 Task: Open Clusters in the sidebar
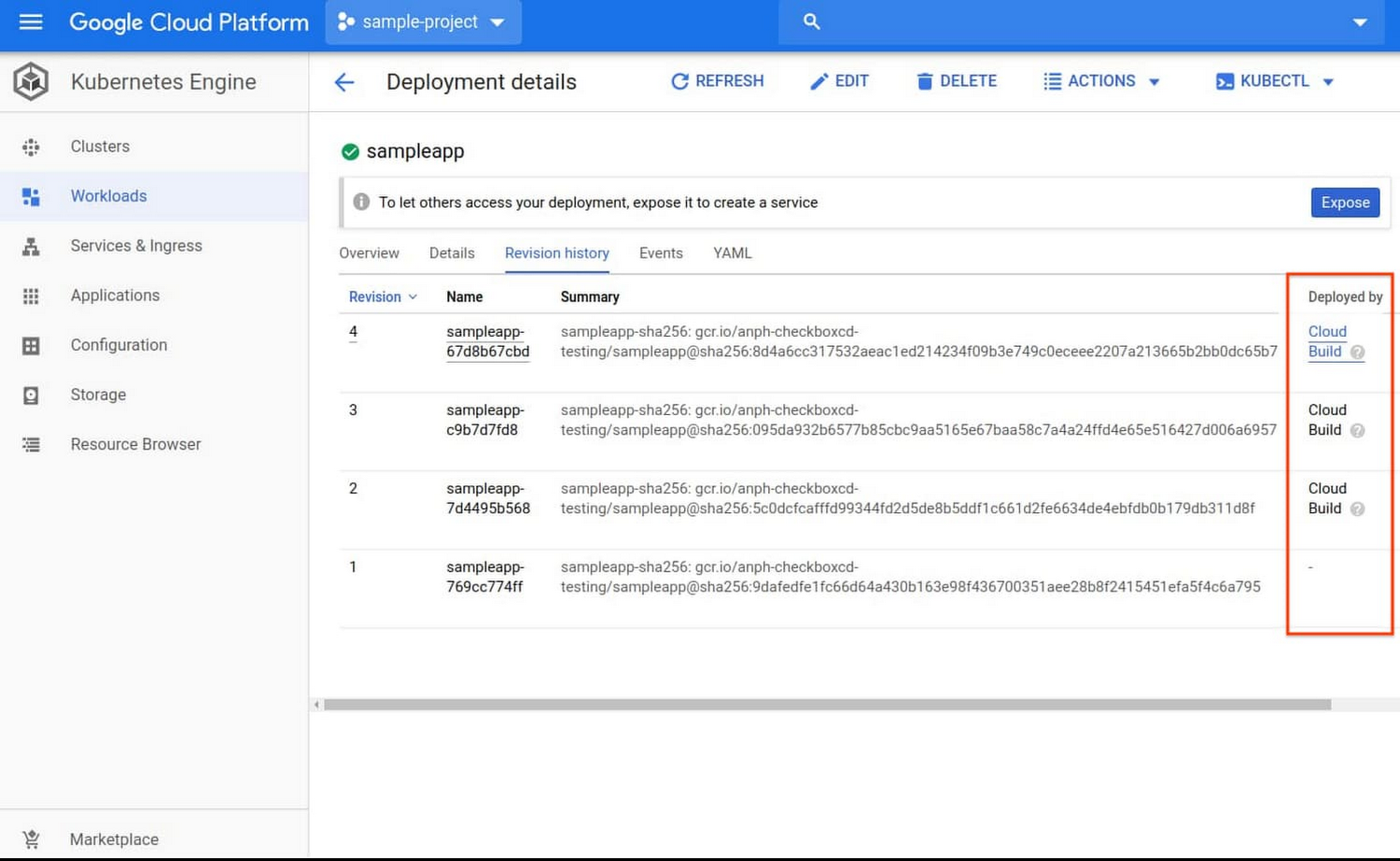click(x=154, y=146)
